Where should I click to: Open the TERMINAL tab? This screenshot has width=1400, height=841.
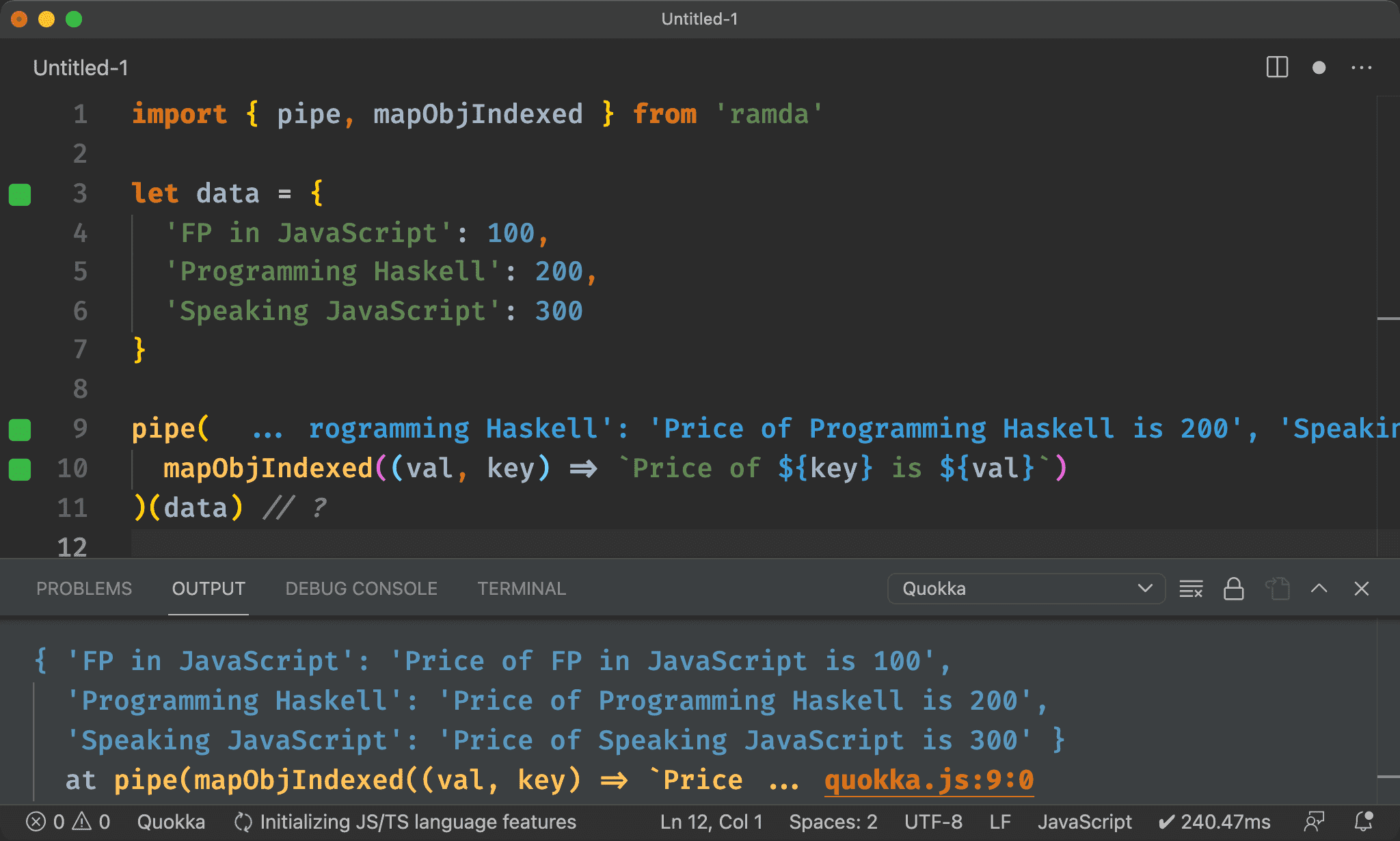tap(522, 589)
